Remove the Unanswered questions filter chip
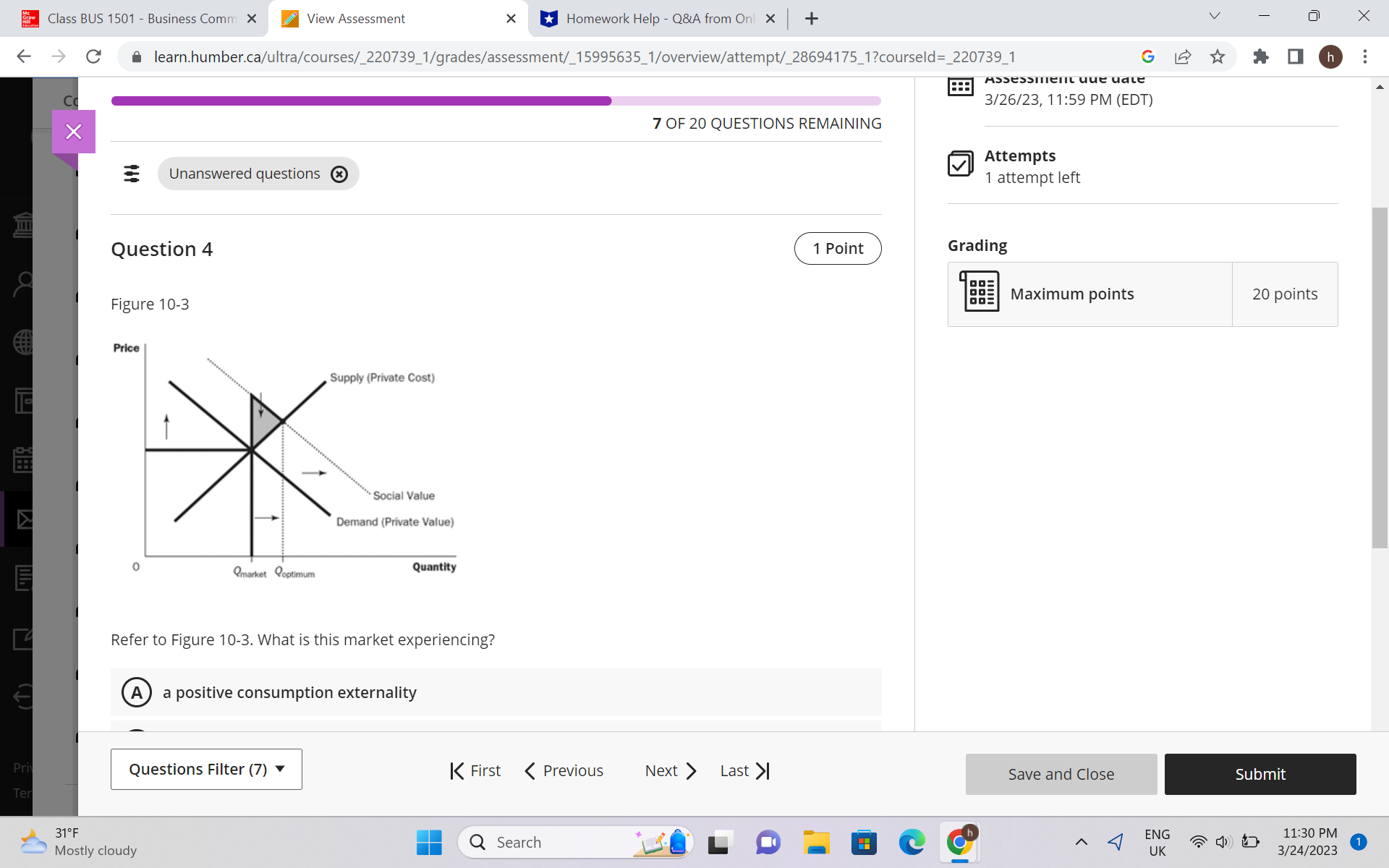The height and width of the screenshot is (868, 1389). 339,174
